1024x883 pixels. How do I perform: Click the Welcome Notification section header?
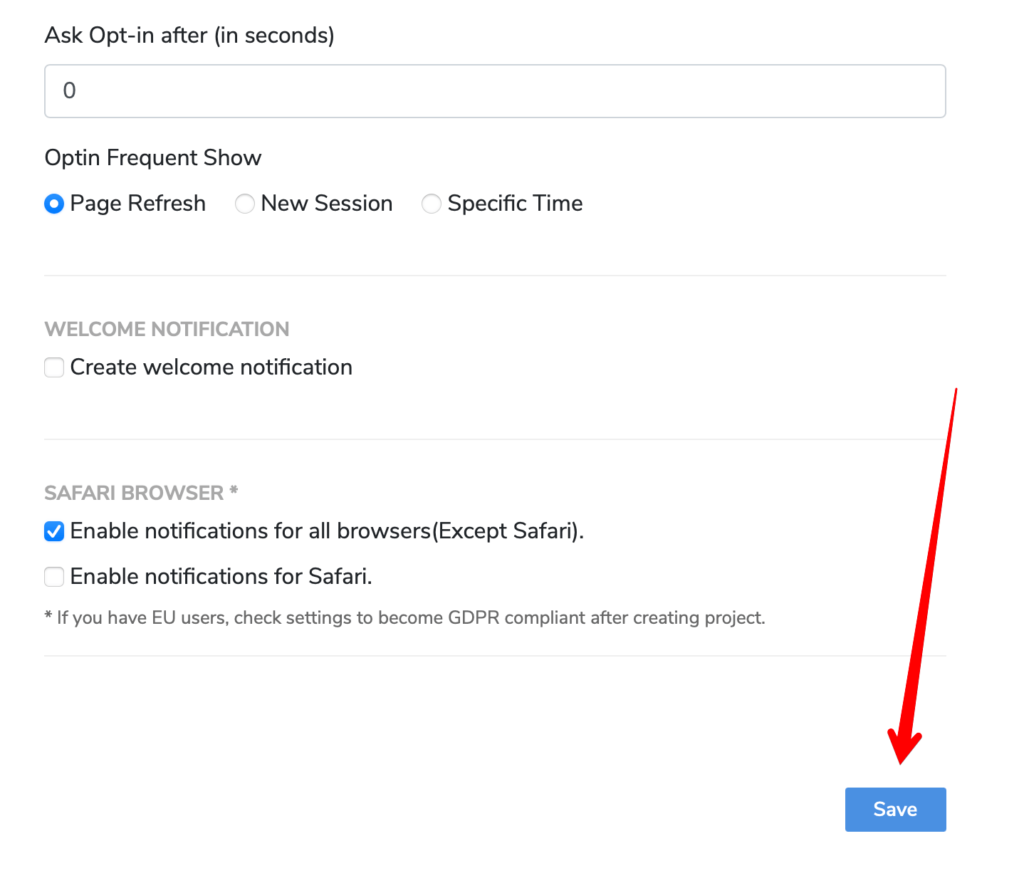click(x=166, y=329)
